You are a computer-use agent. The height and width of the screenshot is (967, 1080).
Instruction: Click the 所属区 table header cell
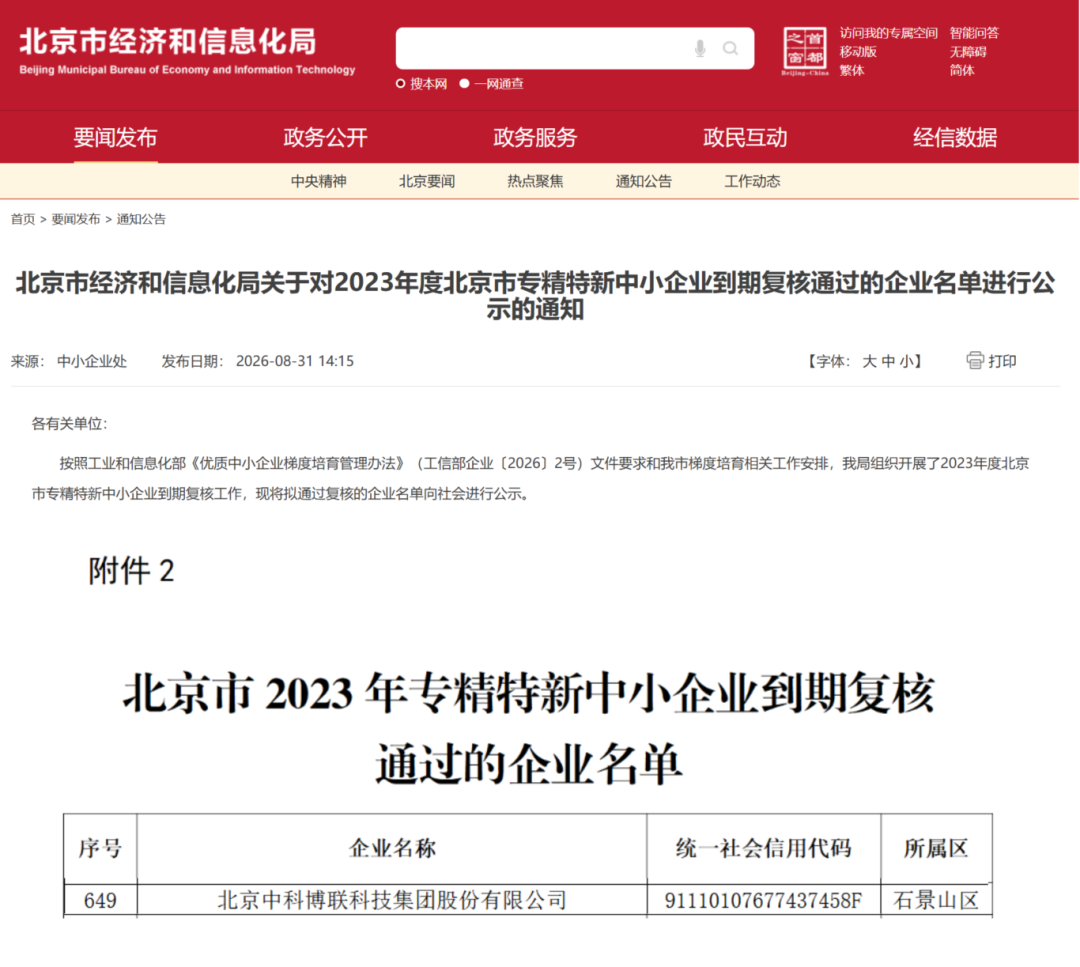(x=936, y=848)
